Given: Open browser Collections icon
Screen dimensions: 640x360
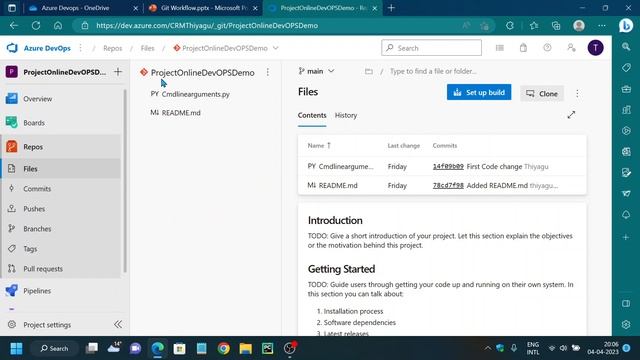Looking at the screenshot, I should (556, 25).
